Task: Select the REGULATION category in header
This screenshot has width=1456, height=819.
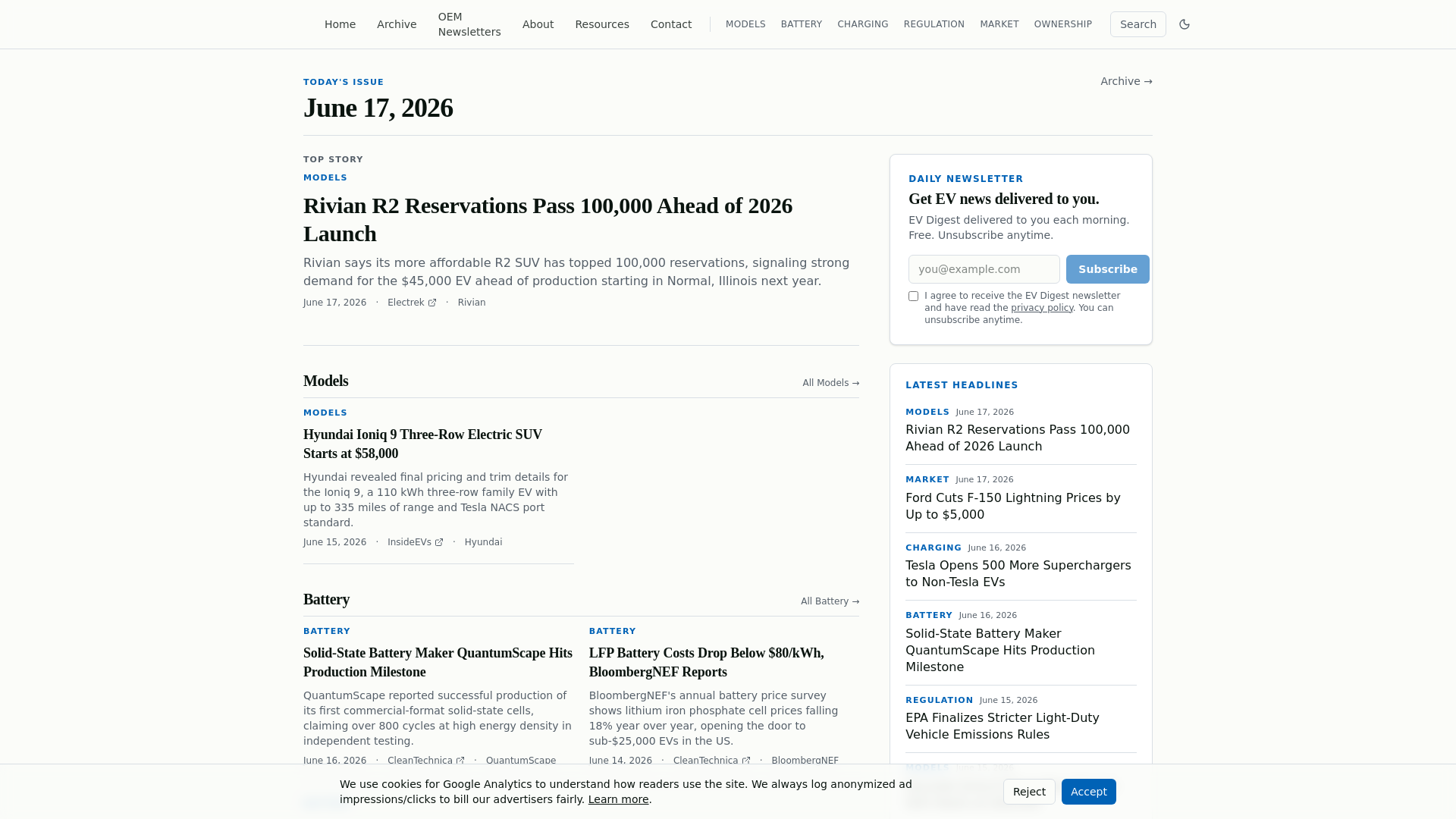Action: (934, 24)
